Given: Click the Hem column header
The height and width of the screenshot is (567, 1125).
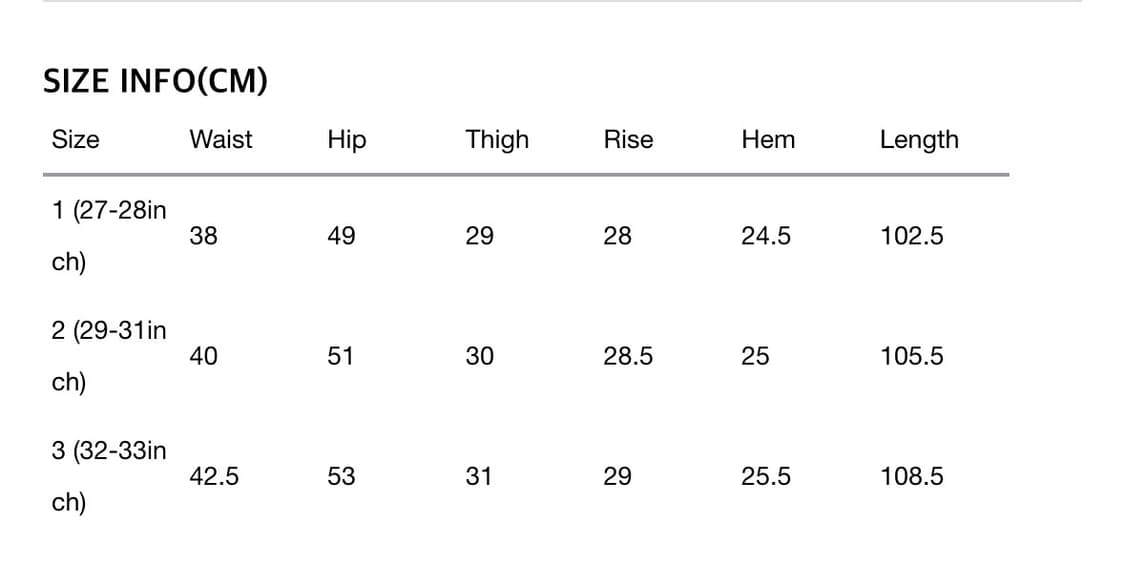Looking at the screenshot, I should [768, 139].
